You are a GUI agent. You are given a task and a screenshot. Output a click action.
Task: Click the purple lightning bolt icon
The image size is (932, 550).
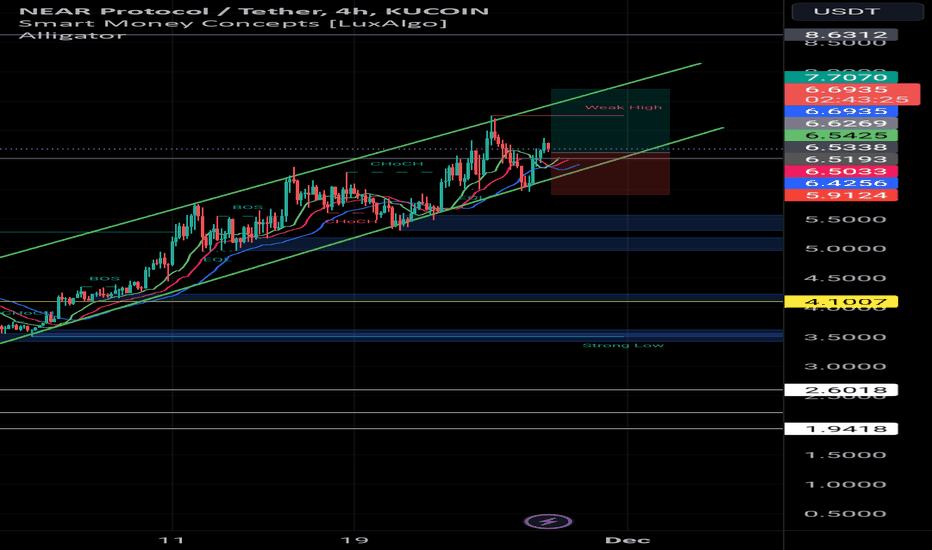coord(548,522)
